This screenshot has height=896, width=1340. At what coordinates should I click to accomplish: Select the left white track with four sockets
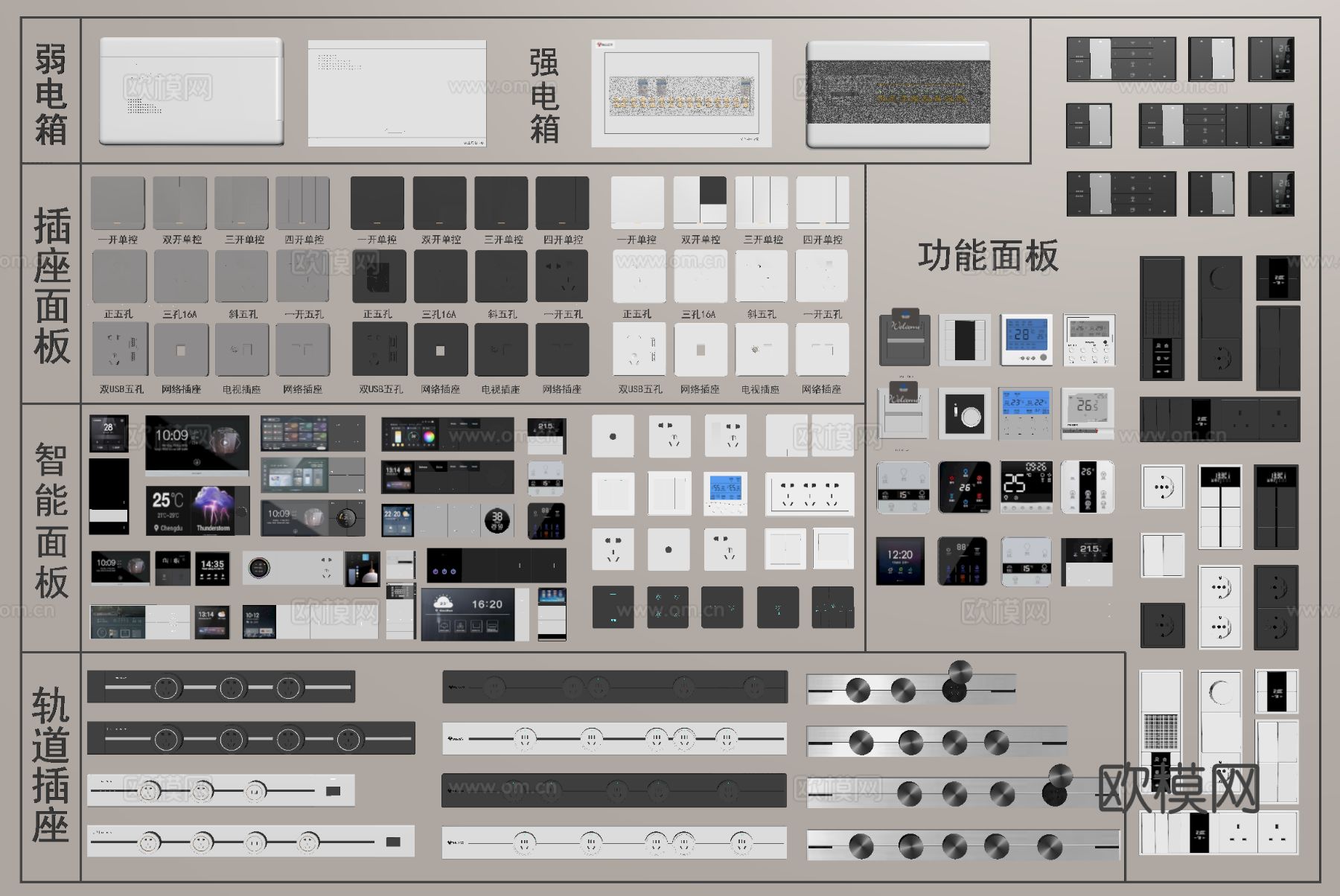pyautogui.click(x=251, y=841)
